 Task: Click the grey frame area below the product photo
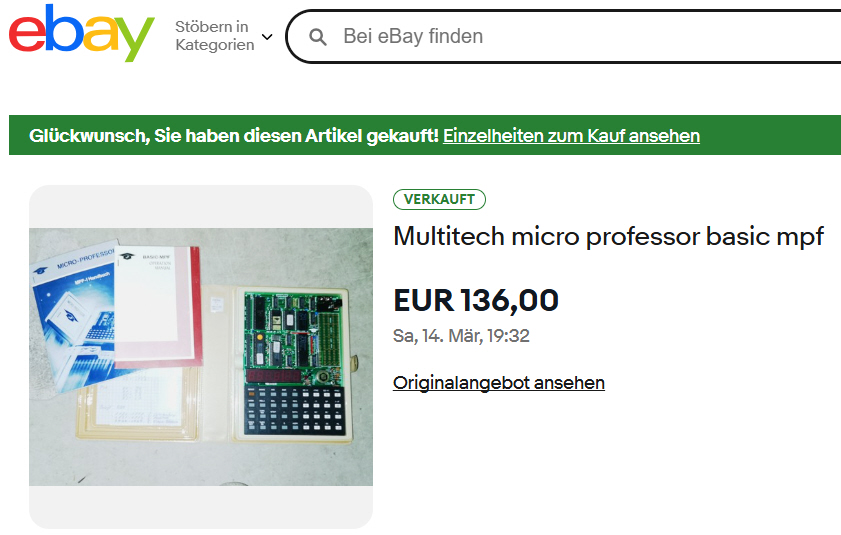click(201, 507)
